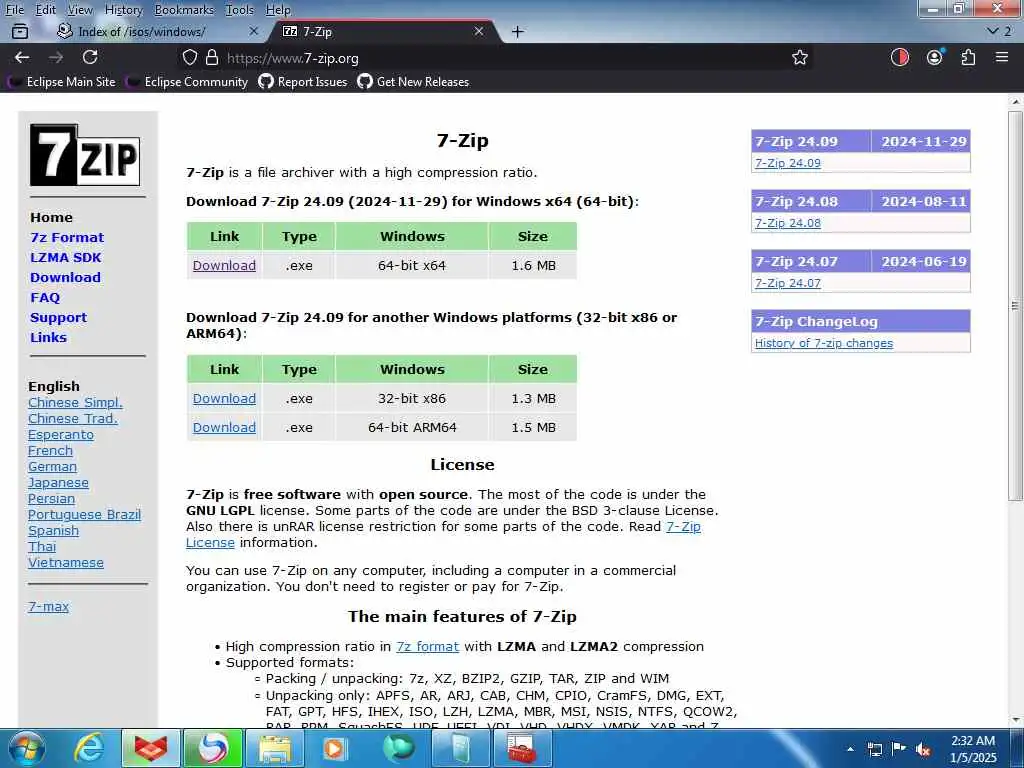Image resolution: width=1024 pixels, height=768 pixels.
Task: Open the 7z format link in features list
Action: (x=427, y=647)
